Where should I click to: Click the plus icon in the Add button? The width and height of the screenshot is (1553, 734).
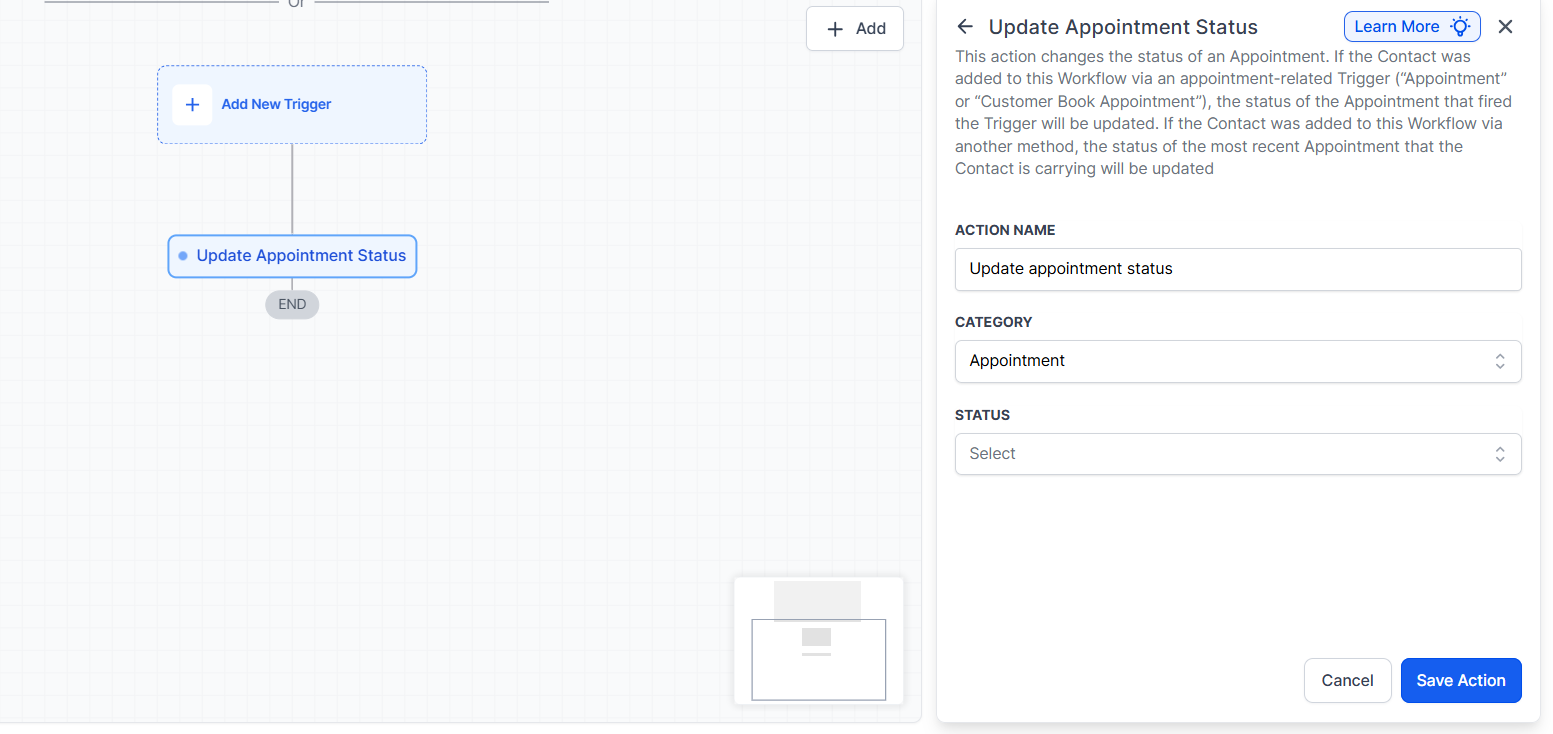(x=835, y=29)
